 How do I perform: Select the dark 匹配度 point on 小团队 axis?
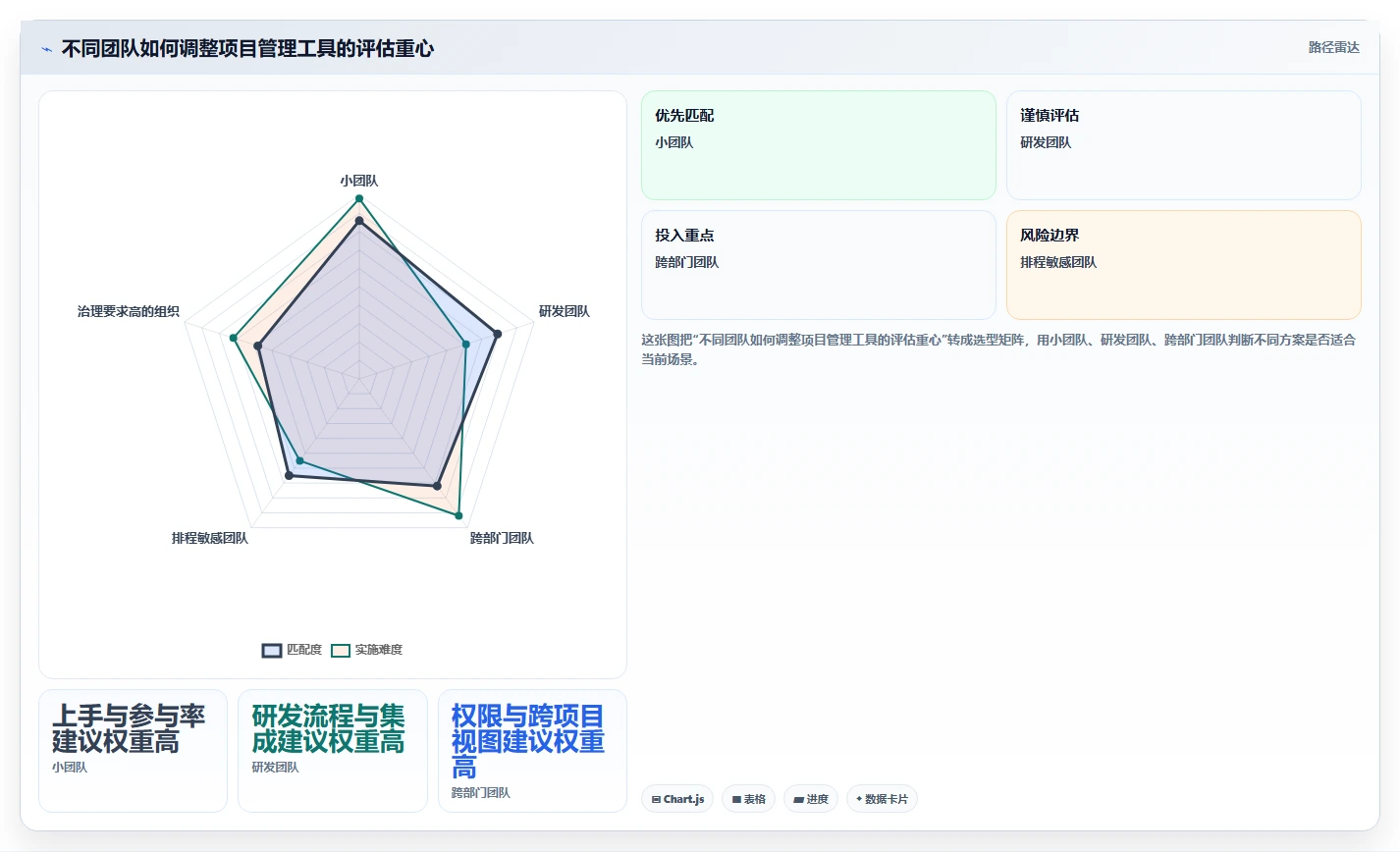click(359, 221)
